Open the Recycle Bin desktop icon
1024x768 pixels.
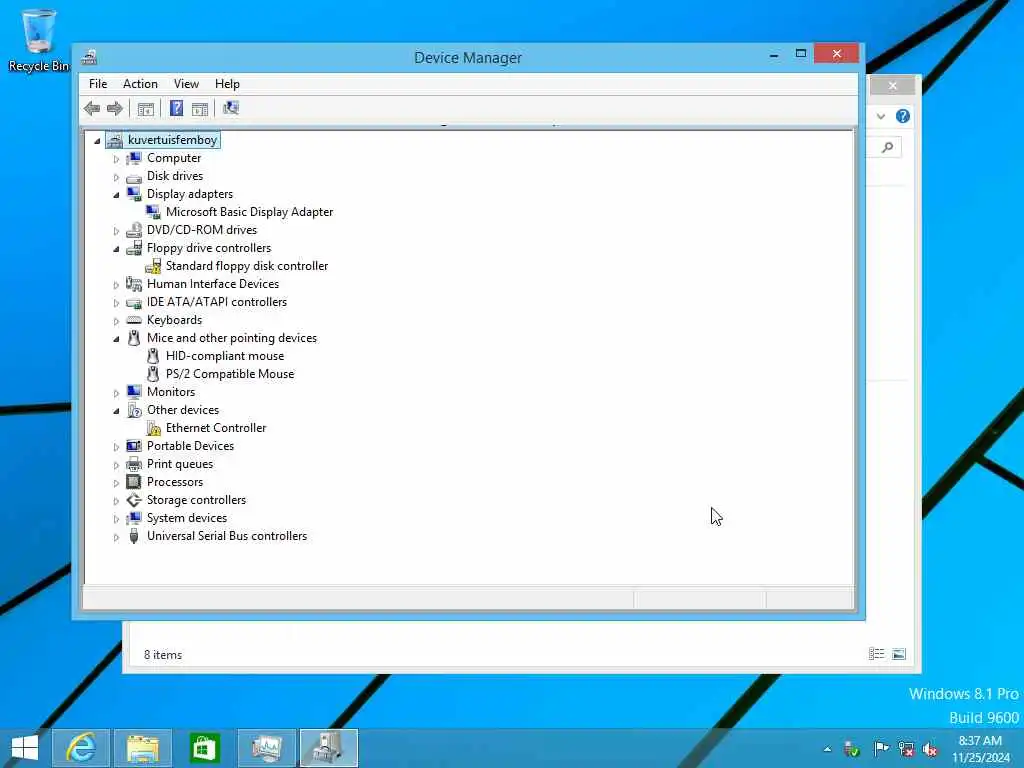pos(39,40)
